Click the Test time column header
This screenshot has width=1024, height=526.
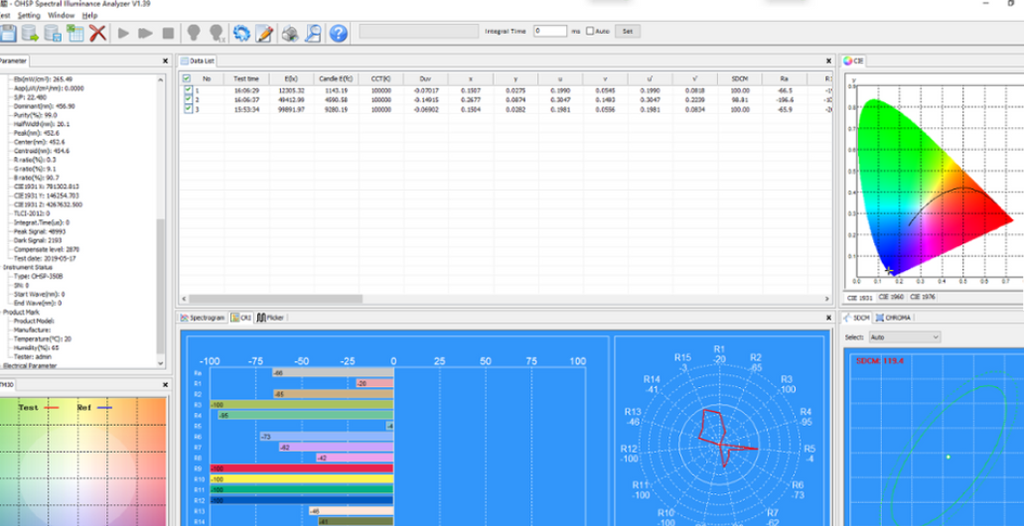click(x=246, y=78)
